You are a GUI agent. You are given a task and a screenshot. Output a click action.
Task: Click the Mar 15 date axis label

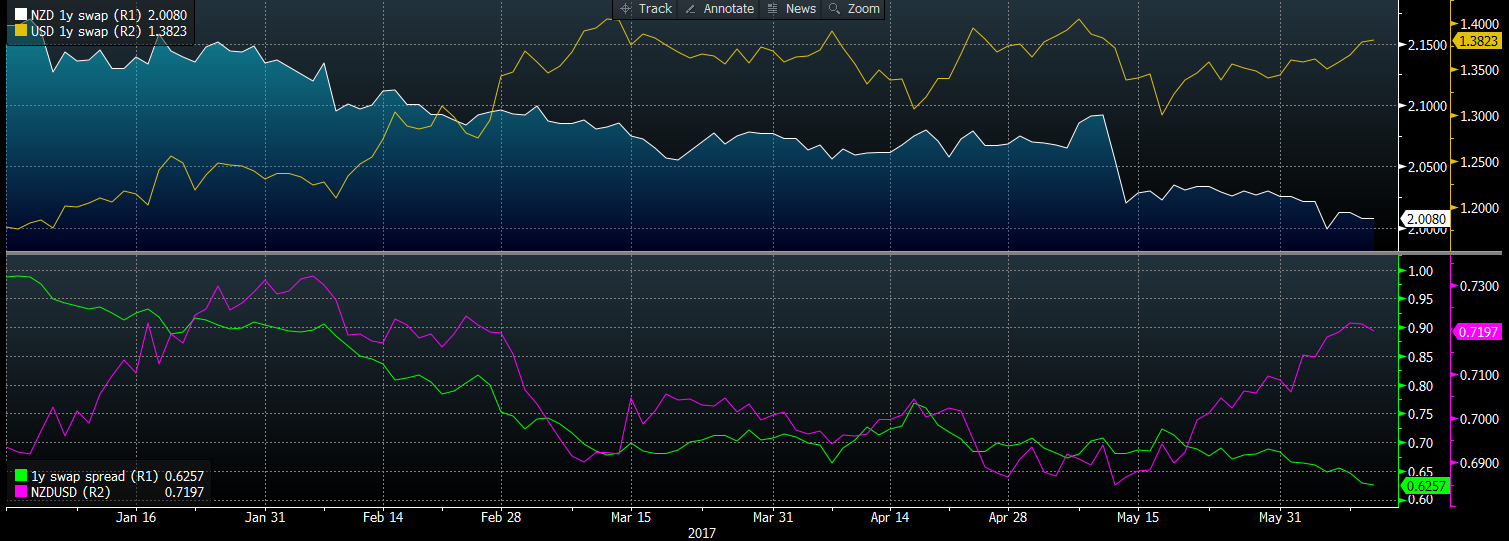click(630, 518)
